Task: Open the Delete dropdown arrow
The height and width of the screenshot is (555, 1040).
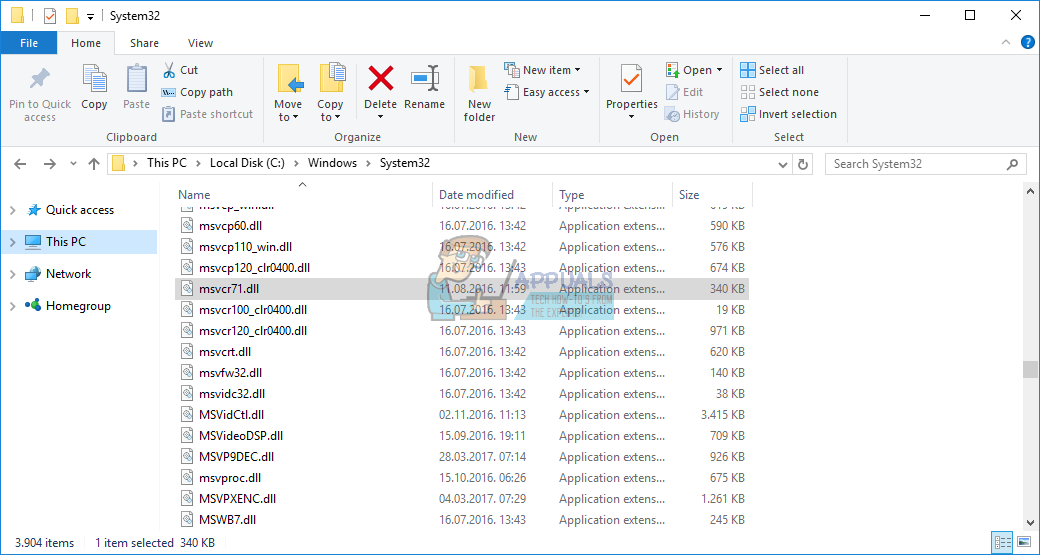Action: click(x=380, y=117)
